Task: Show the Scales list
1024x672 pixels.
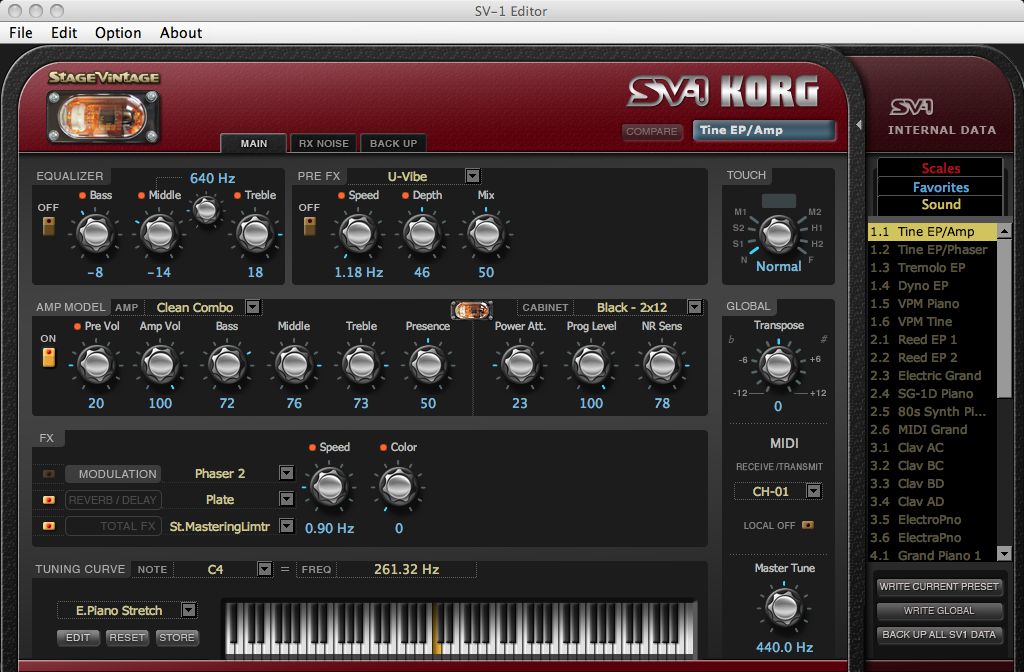Action: [940, 168]
